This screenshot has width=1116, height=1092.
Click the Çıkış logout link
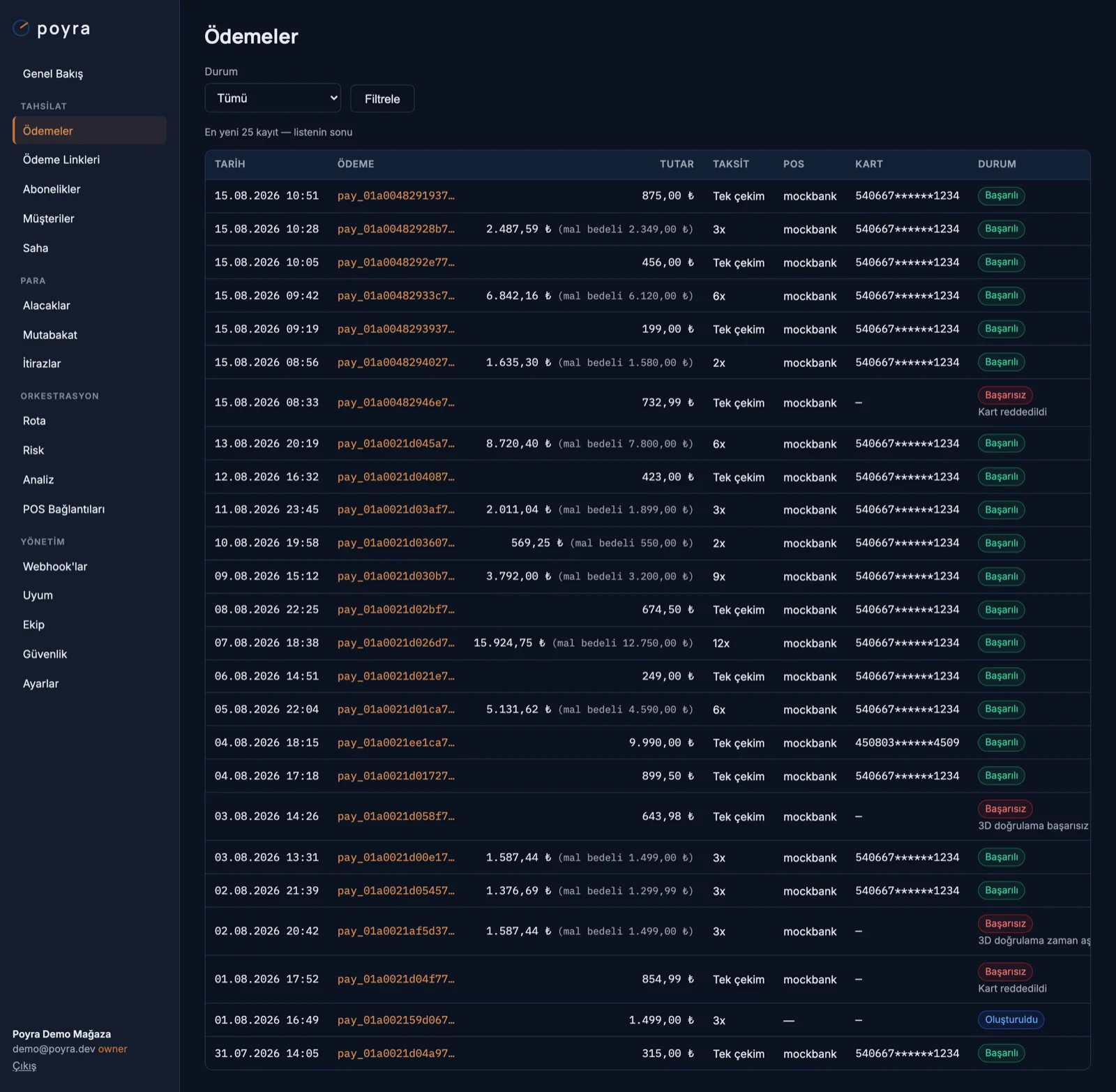(24, 1065)
